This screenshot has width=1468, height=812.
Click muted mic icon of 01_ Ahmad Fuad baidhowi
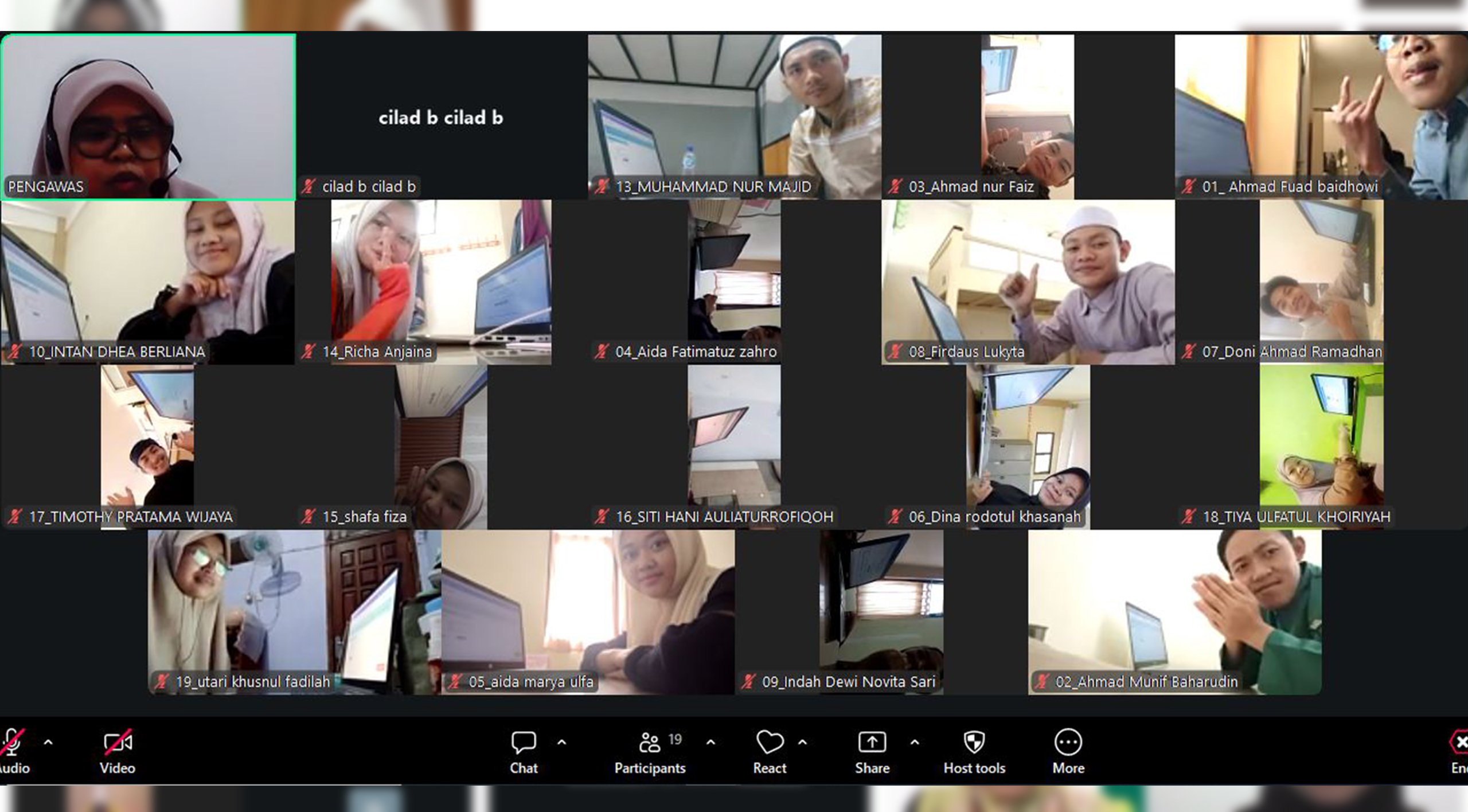(1189, 186)
